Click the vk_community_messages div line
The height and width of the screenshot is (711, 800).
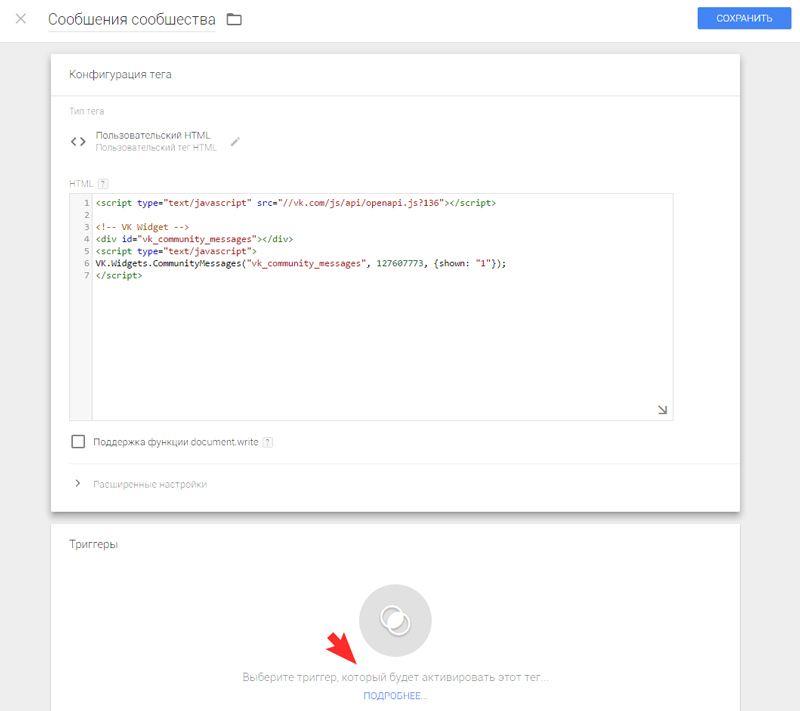pos(194,239)
